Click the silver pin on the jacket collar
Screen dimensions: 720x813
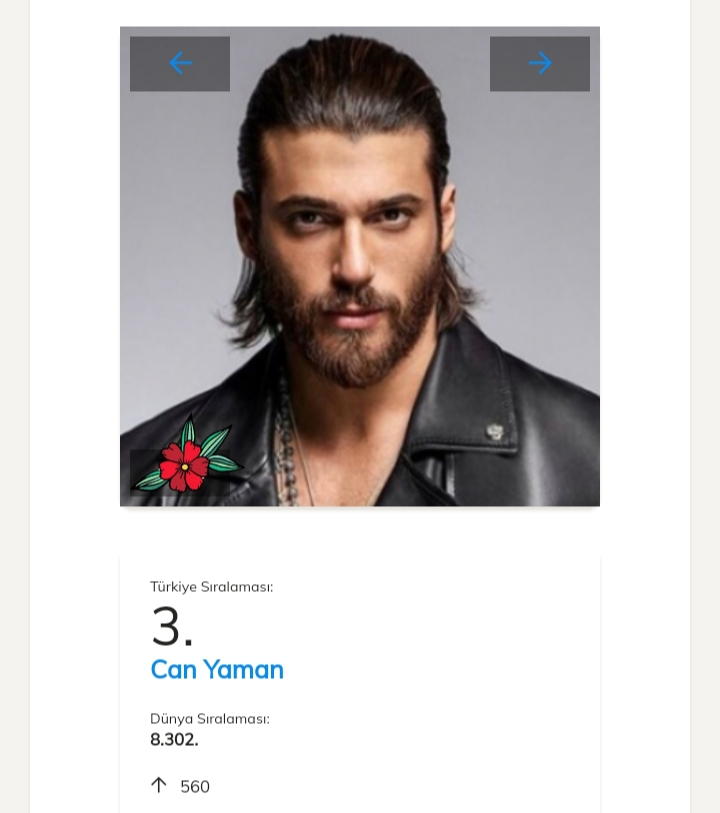[494, 431]
